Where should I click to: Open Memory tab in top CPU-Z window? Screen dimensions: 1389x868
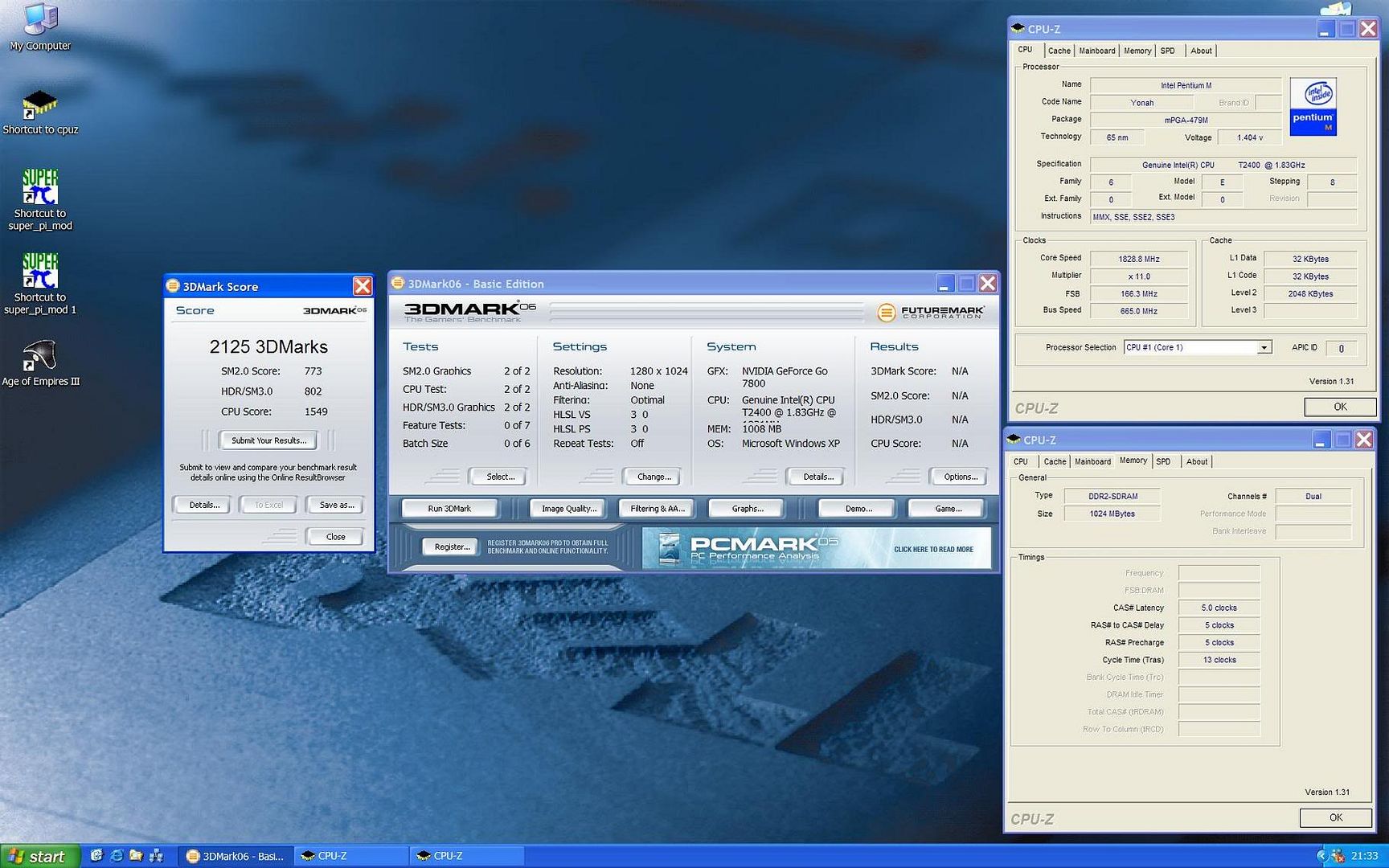[x=1137, y=51]
